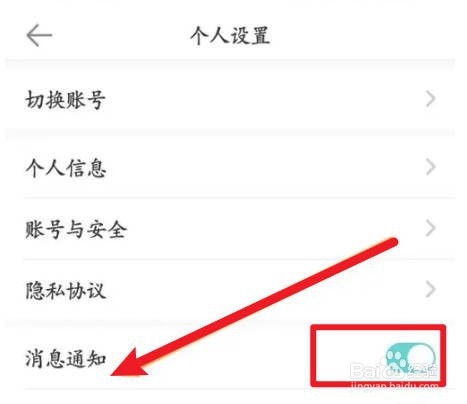Open the 隐私协议 text link
Screen dimensions: 467x404
66,290
